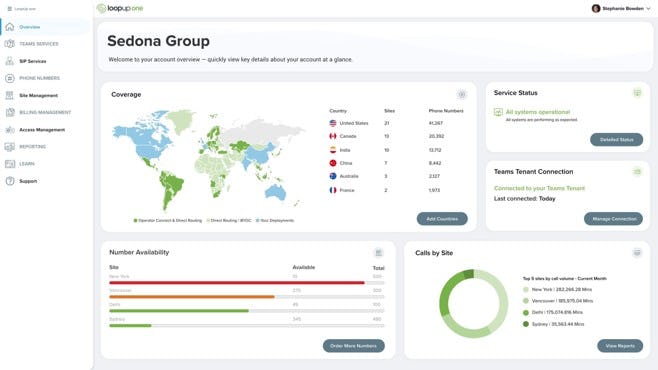Click the Teams Services sidebar icon
658x370 pixels.
[10, 44]
